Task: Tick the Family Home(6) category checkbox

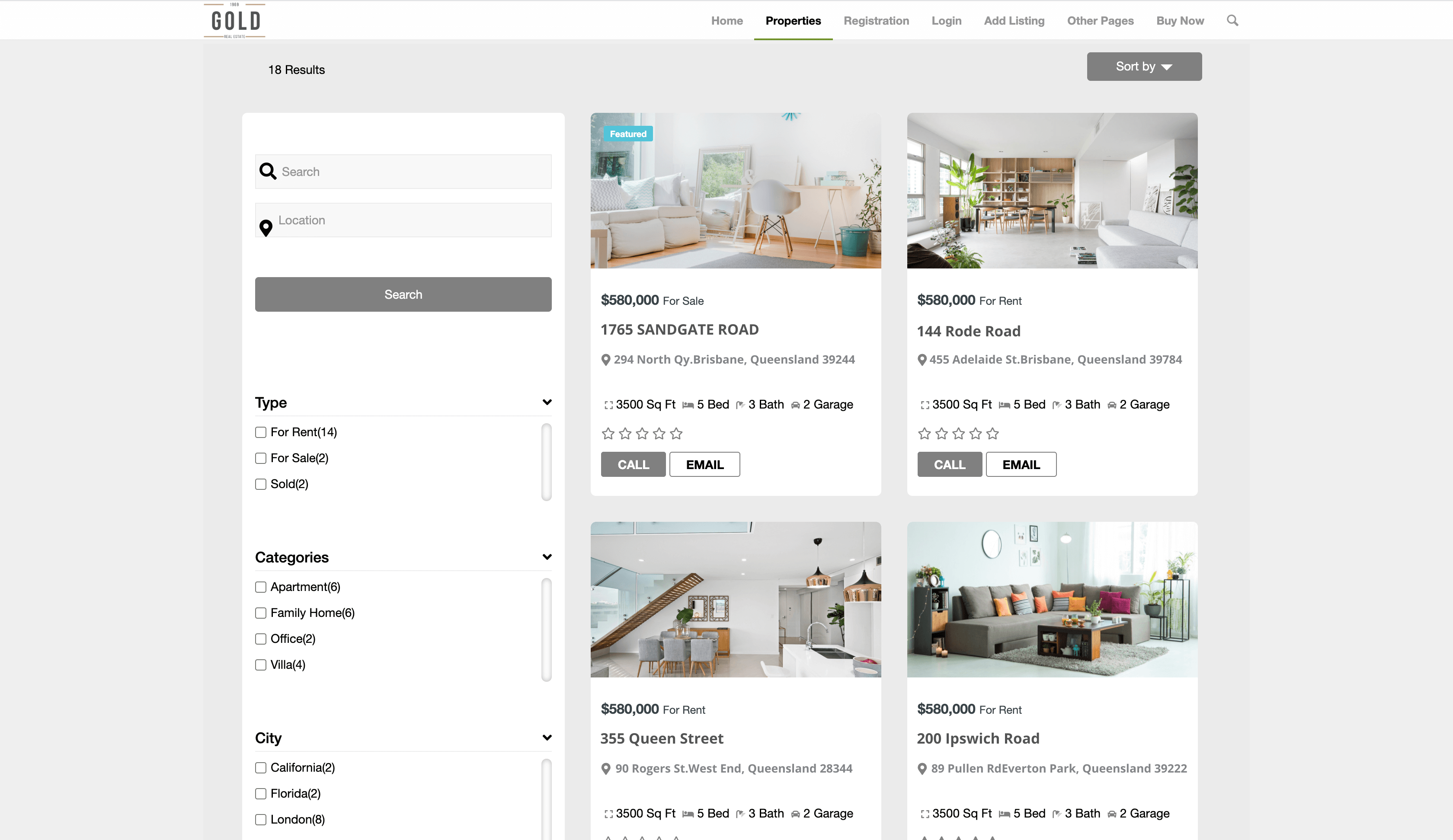Action: (x=261, y=613)
